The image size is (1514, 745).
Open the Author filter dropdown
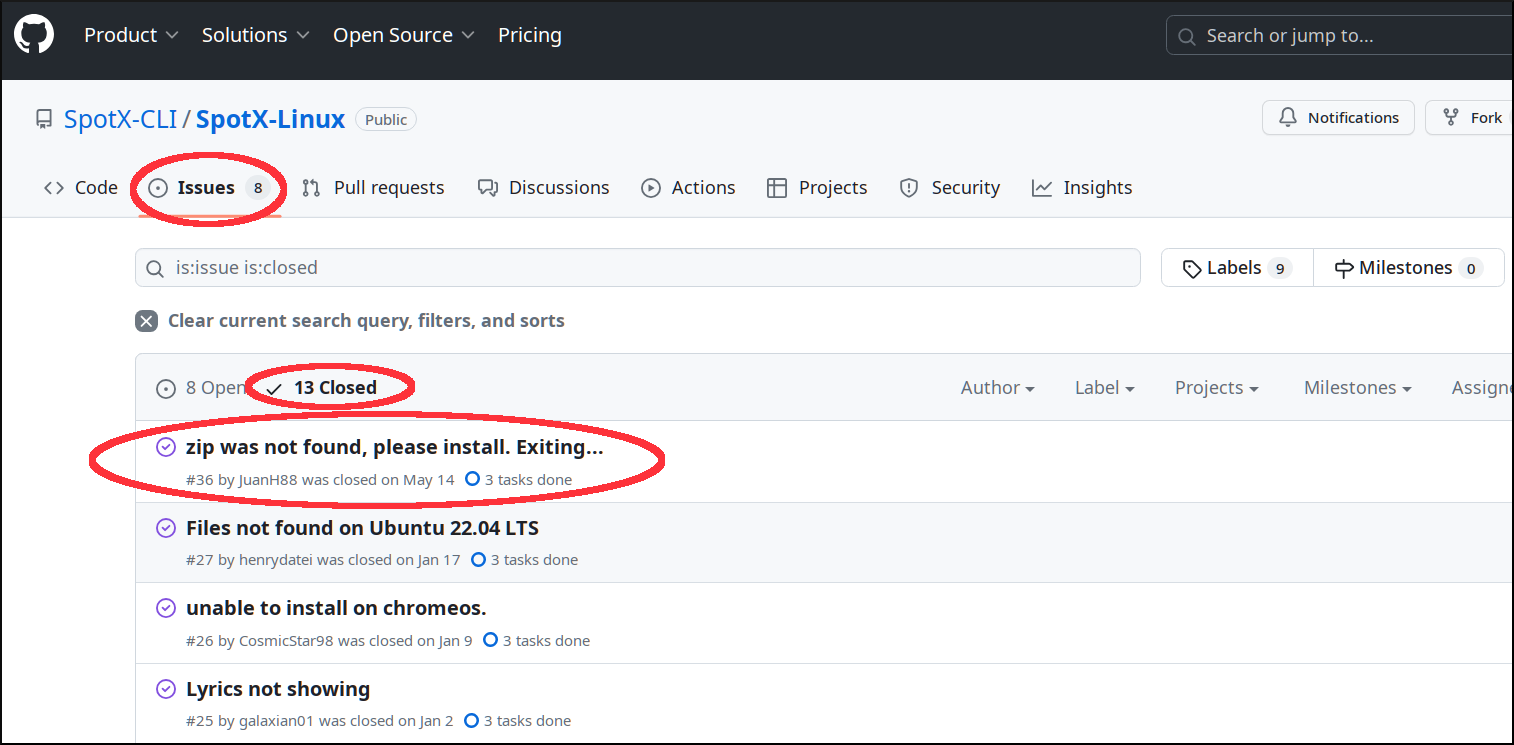(998, 388)
